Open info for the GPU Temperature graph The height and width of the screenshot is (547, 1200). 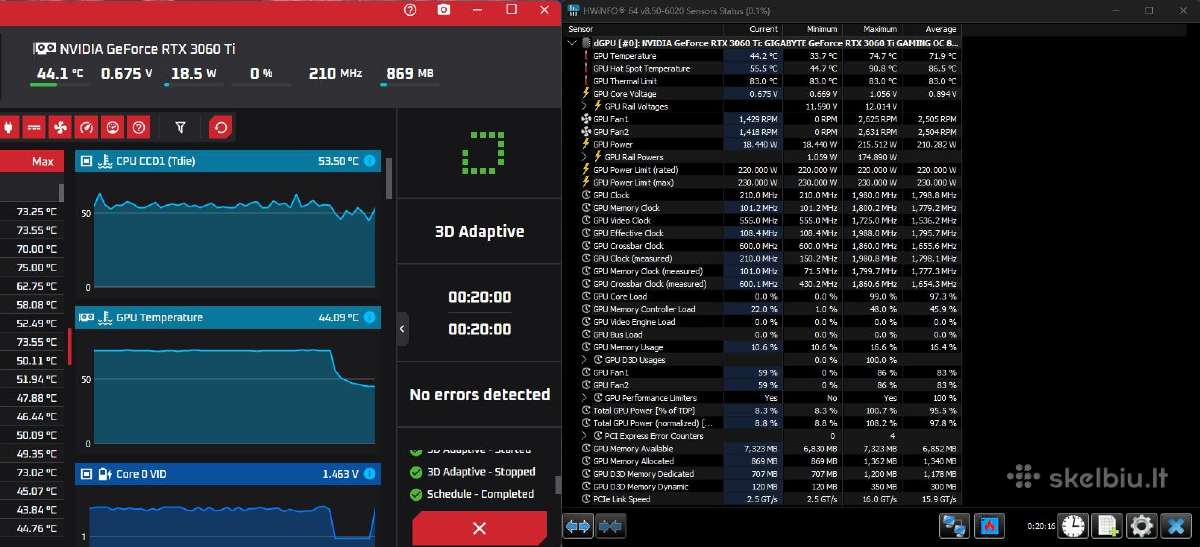[369, 318]
